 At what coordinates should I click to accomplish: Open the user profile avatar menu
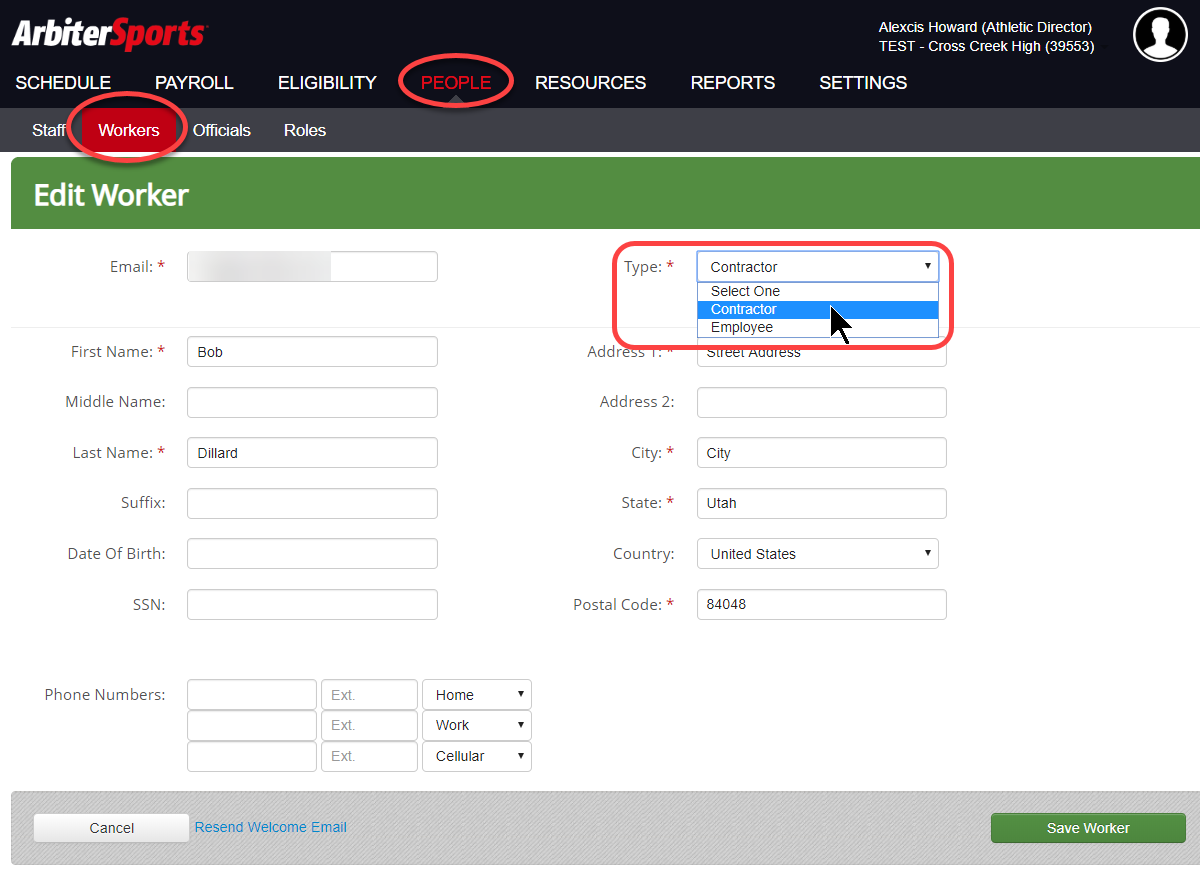[x=1159, y=34]
